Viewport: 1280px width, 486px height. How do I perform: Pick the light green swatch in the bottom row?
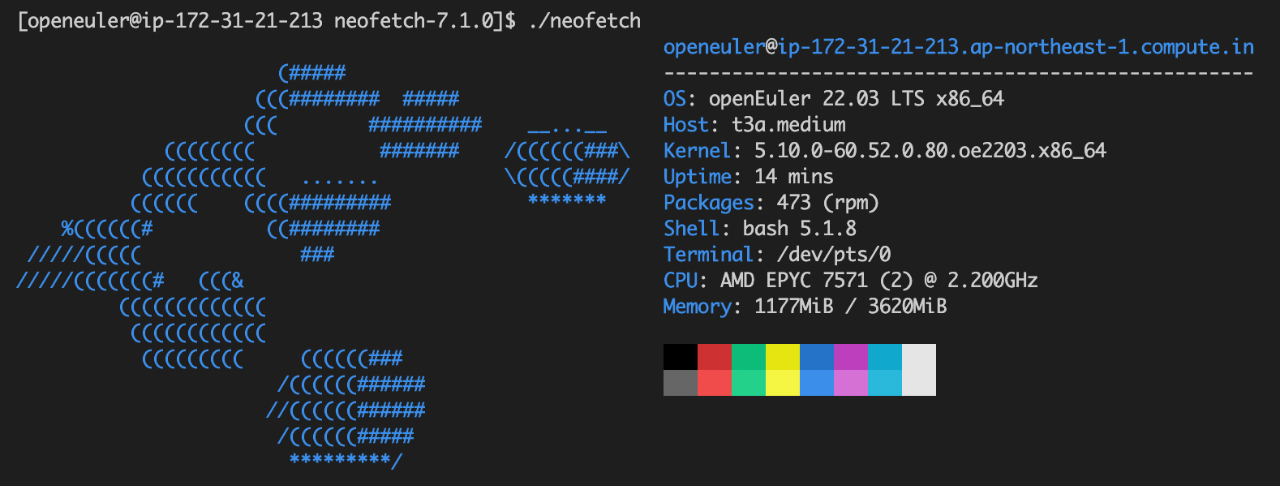pos(748,383)
